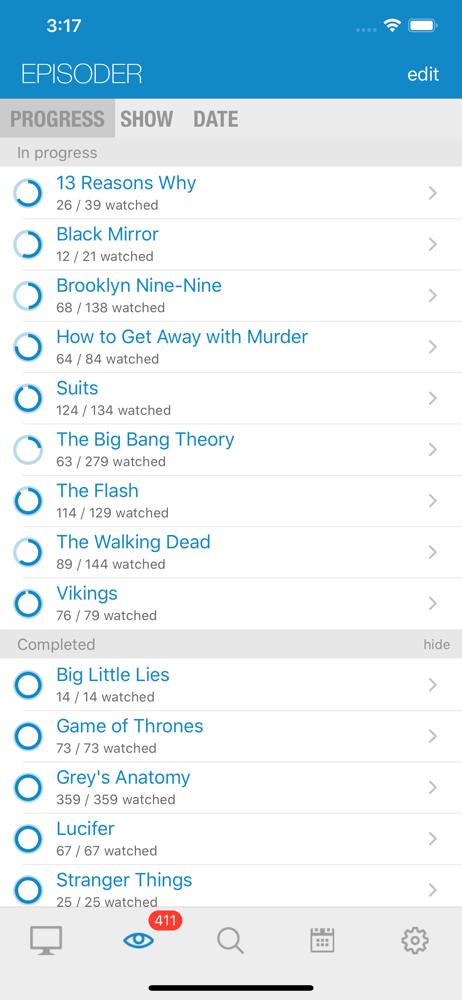Switch sorting to the DATE tab

click(x=216, y=119)
